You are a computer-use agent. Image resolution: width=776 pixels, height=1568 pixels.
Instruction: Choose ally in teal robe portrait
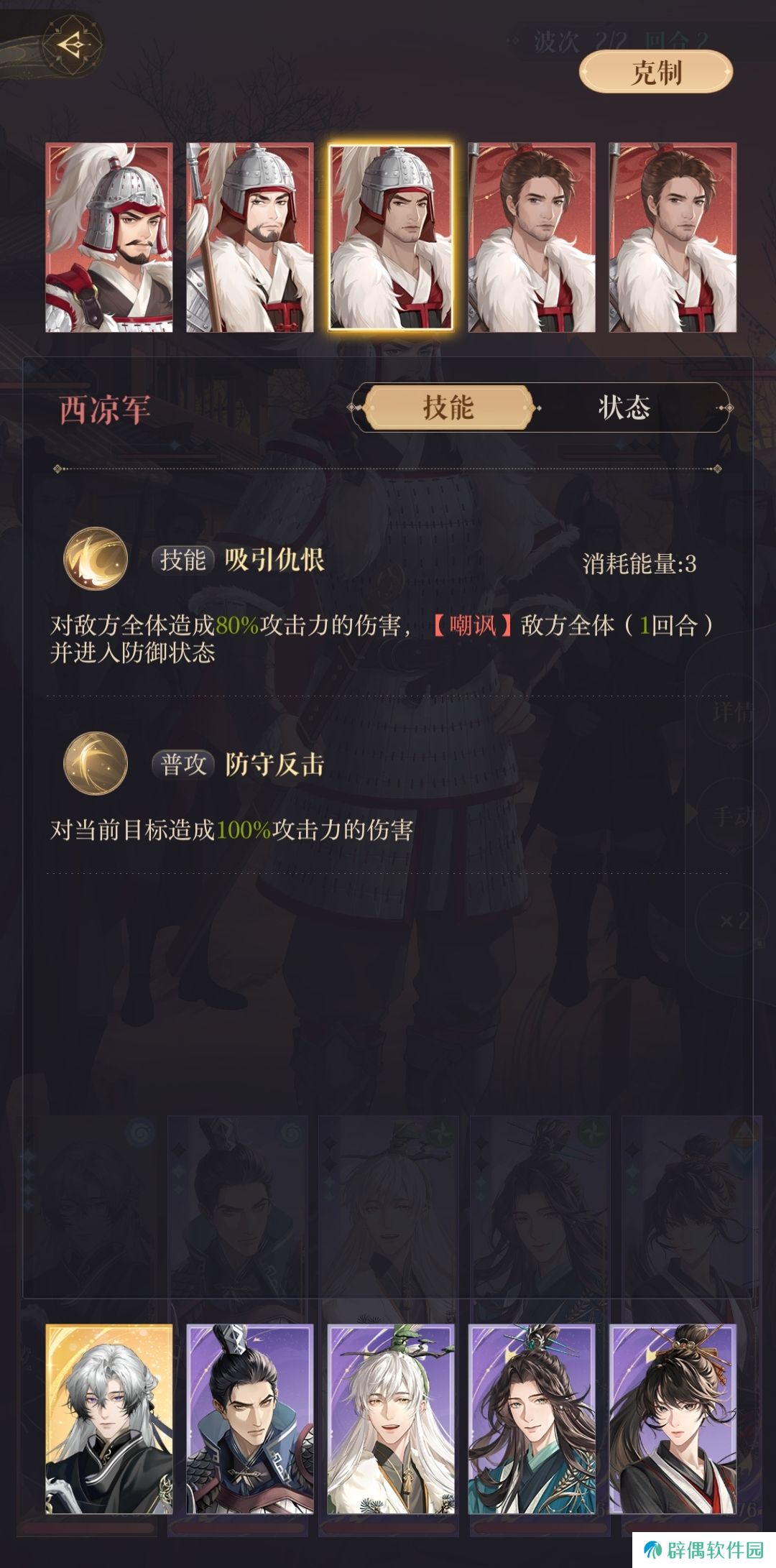(532, 1420)
